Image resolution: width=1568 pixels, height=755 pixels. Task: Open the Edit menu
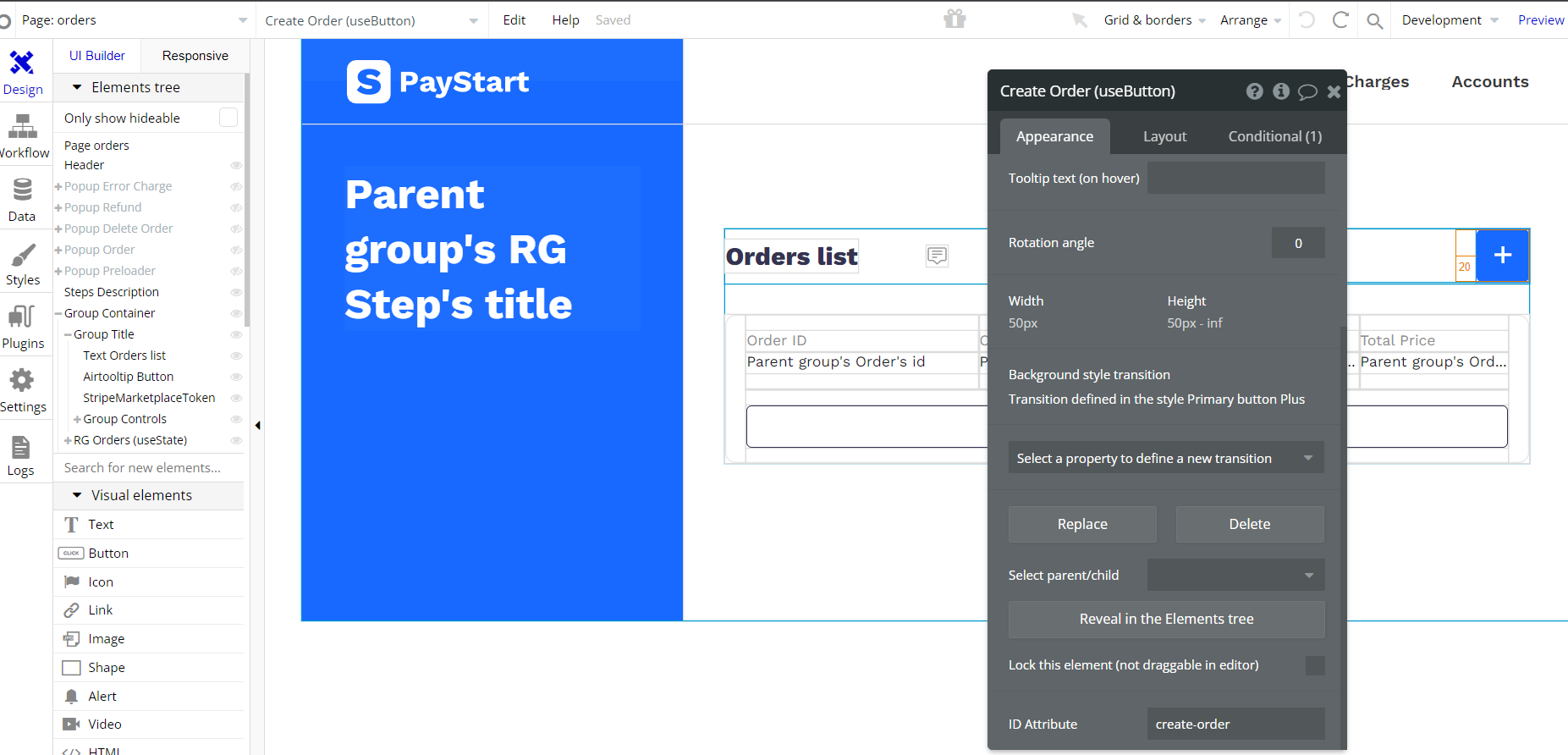click(514, 20)
